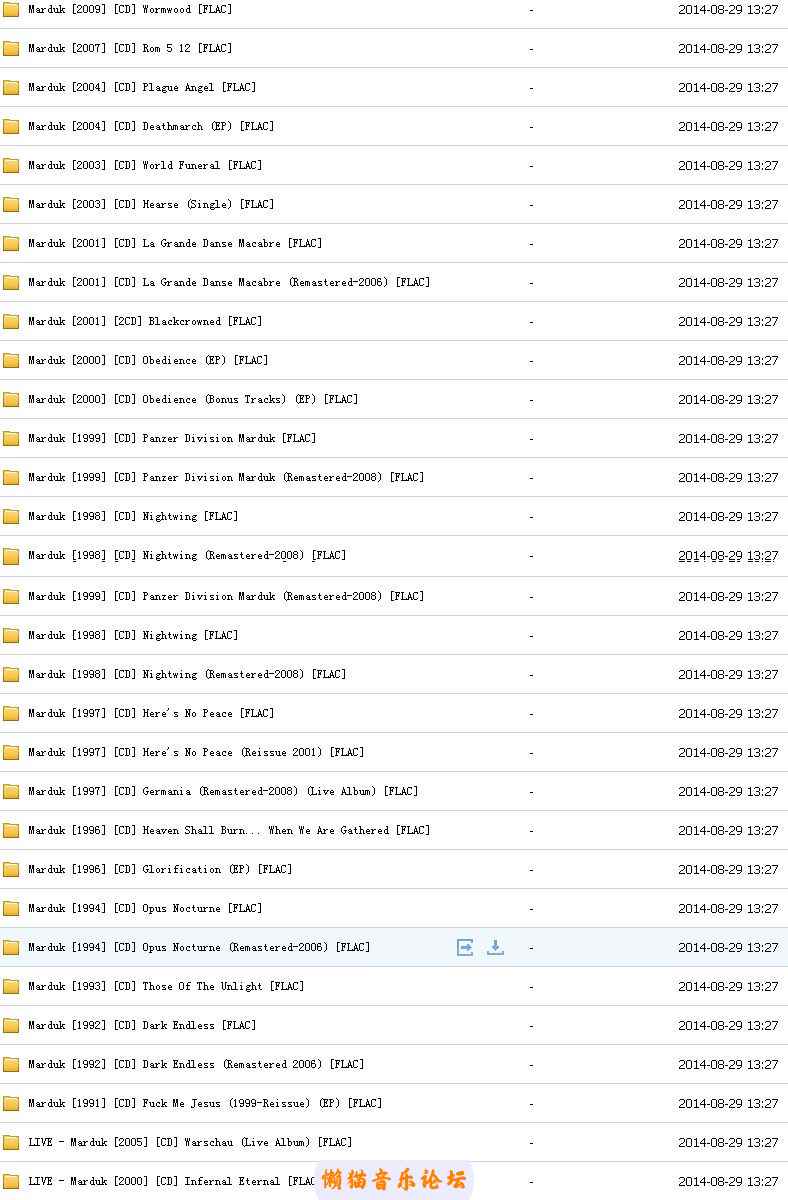Download the Opus Nocturne (Remastered-2006) folder

pyautogui.click(x=495, y=947)
